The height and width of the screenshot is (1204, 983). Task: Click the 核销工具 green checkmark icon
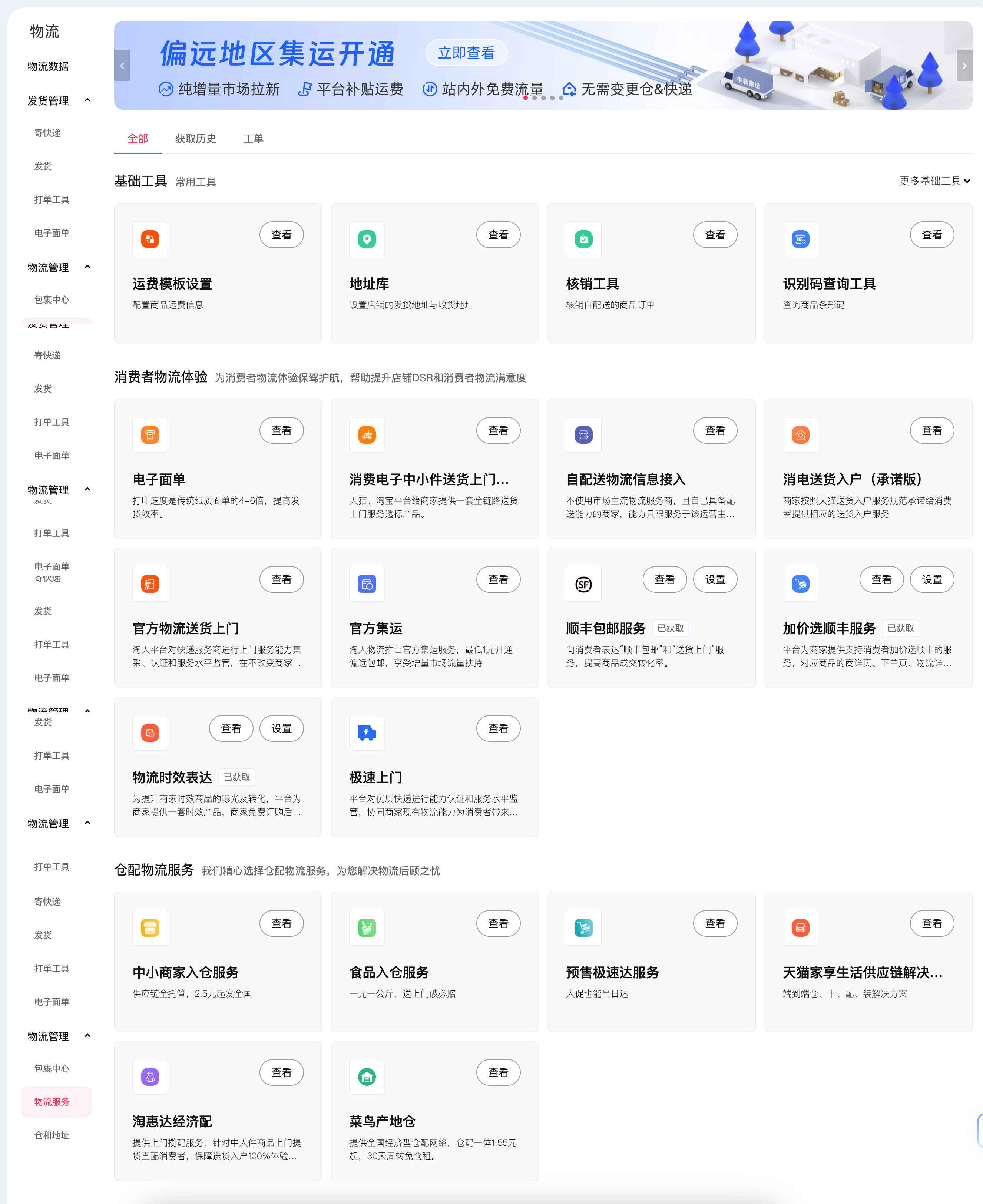click(583, 239)
